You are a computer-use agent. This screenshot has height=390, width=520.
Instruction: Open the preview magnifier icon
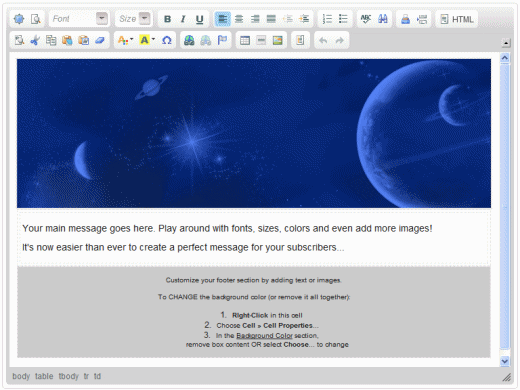pos(35,19)
